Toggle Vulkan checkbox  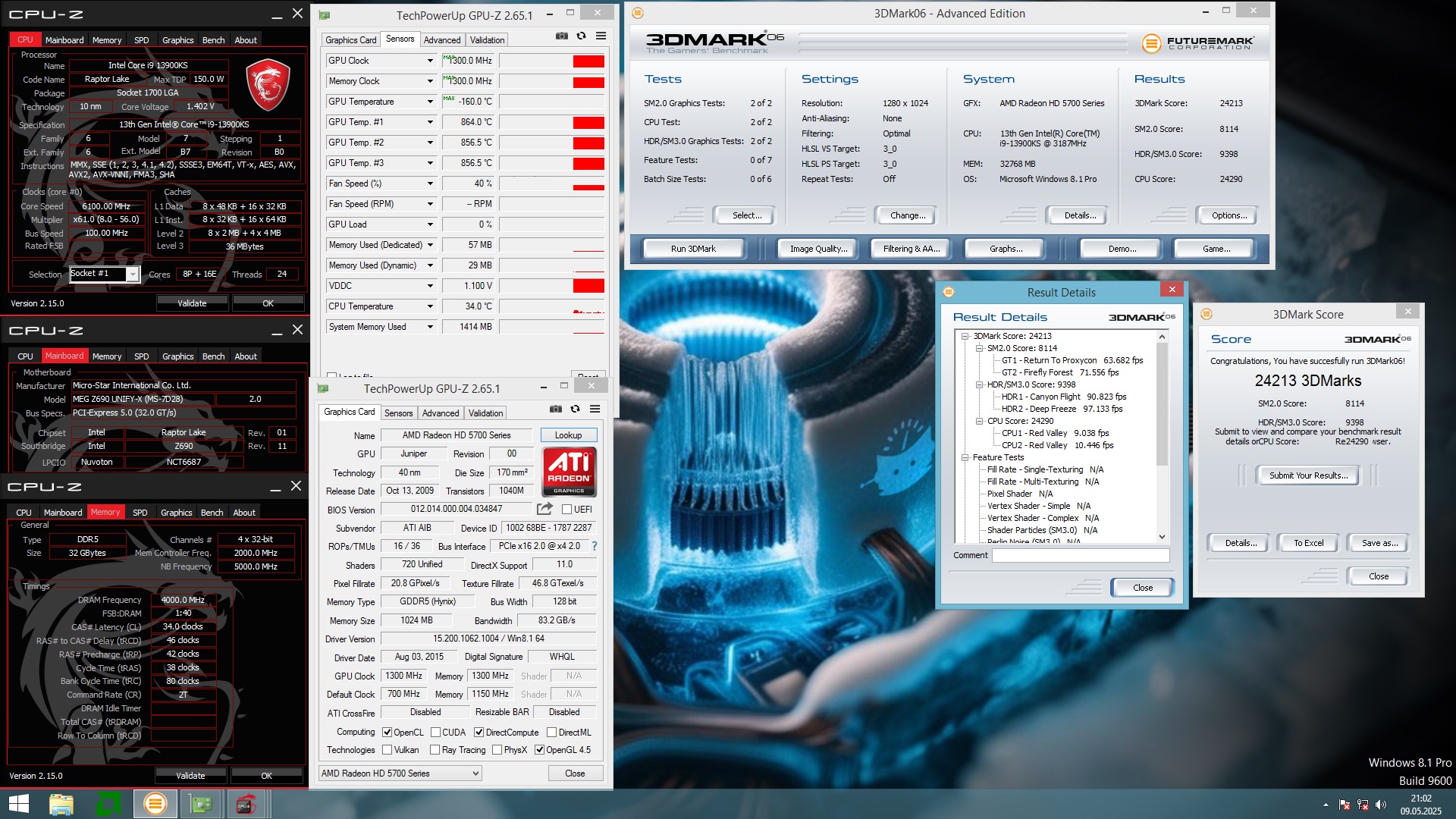388,750
